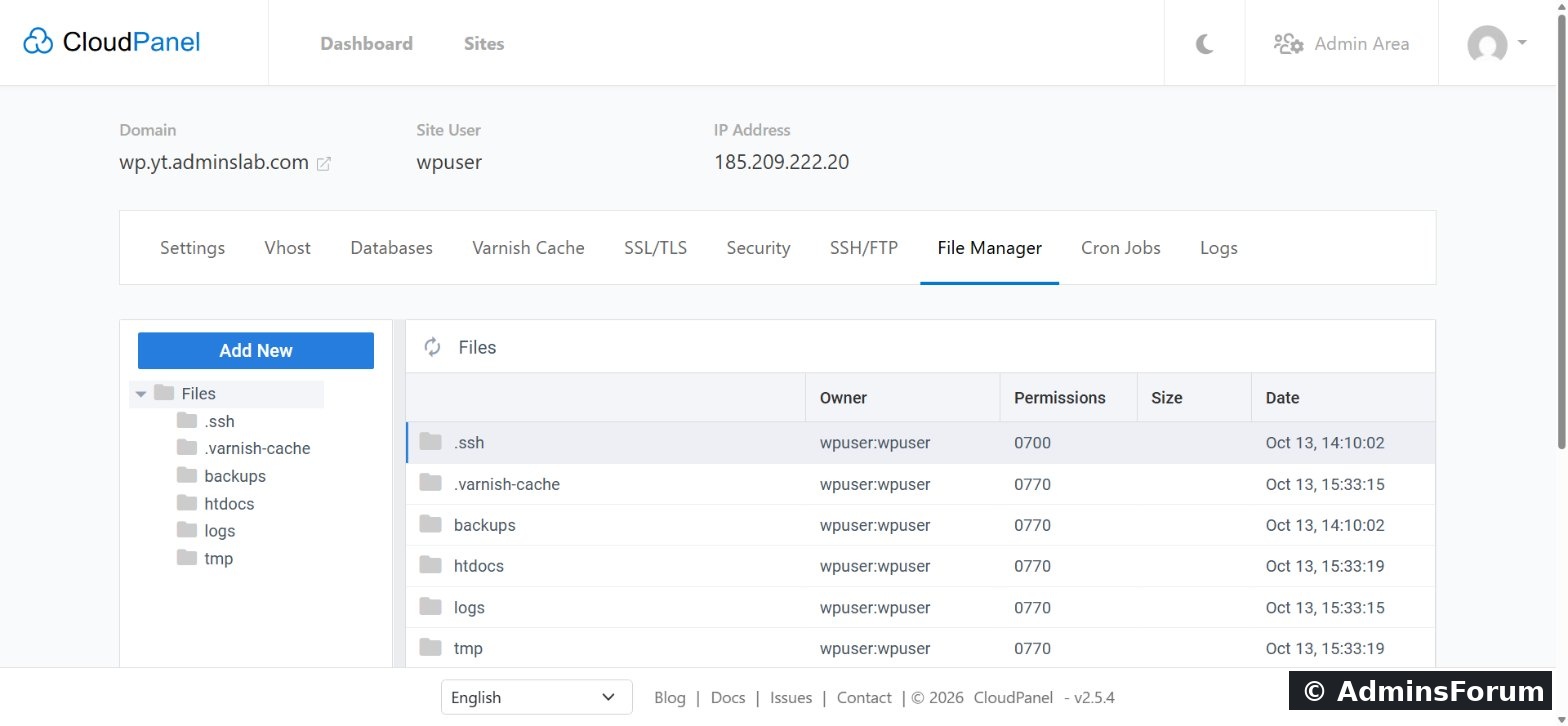1568x726 pixels.
Task: Open Admin Area users-gear icon
Action: click(1288, 44)
